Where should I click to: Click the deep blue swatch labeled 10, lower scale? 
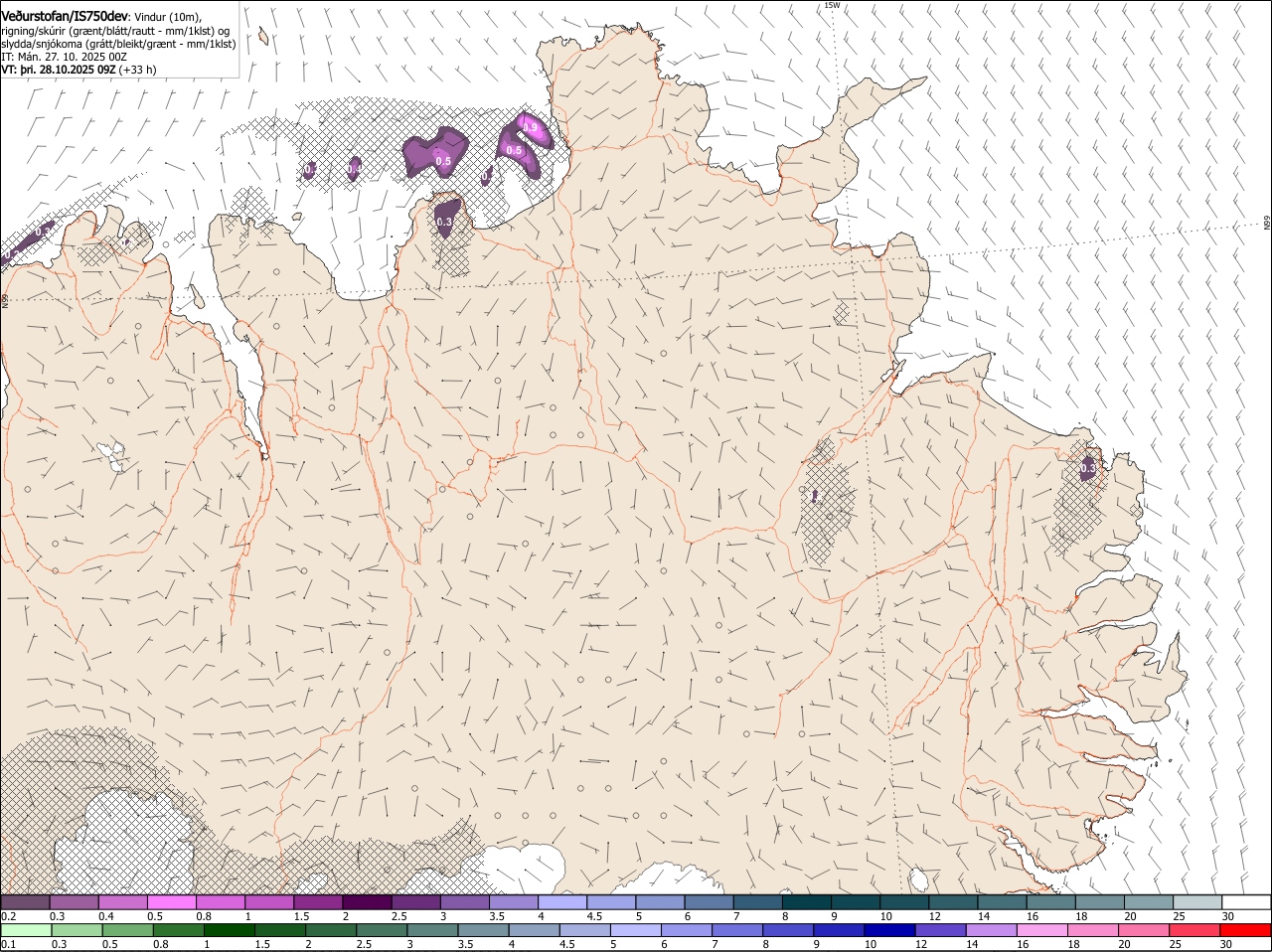point(888,930)
